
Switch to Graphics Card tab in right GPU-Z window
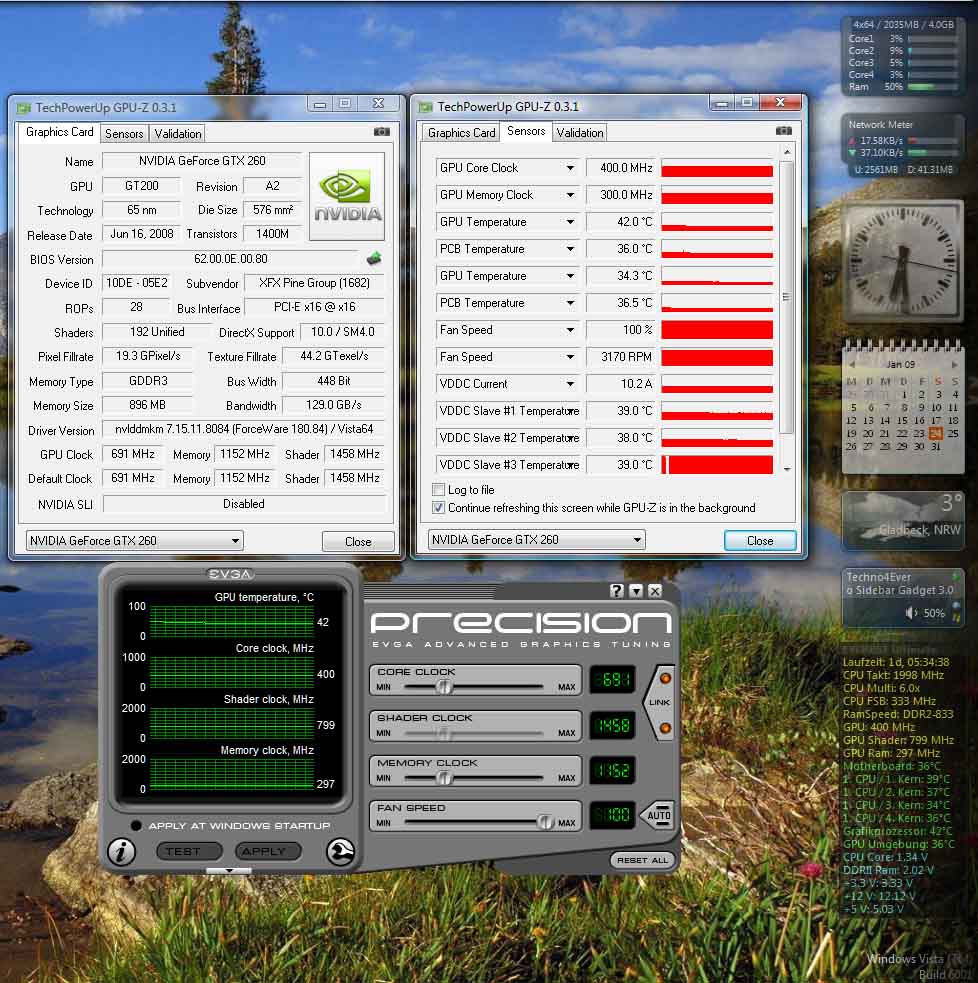click(x=461, y=133)
